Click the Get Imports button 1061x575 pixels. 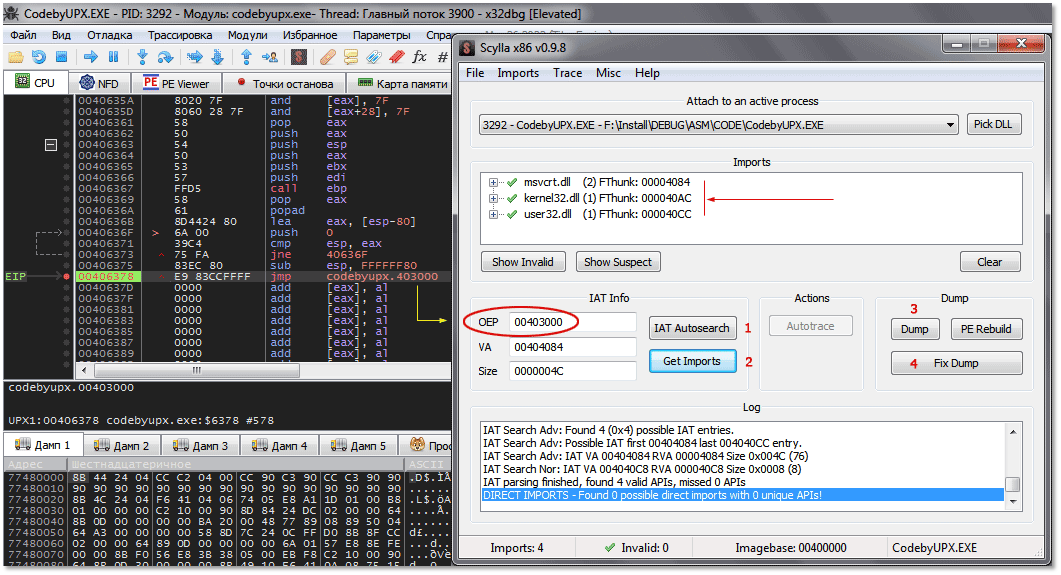692,361
